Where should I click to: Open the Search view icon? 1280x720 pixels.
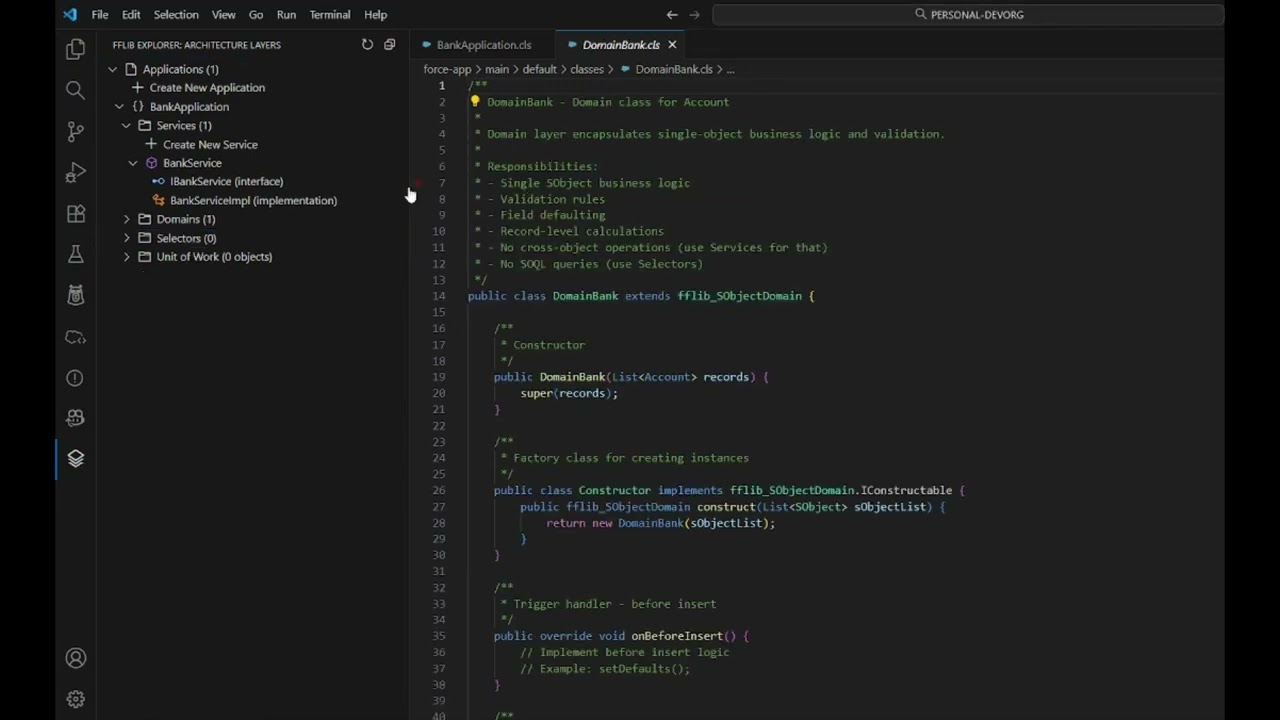click(75, 90)
